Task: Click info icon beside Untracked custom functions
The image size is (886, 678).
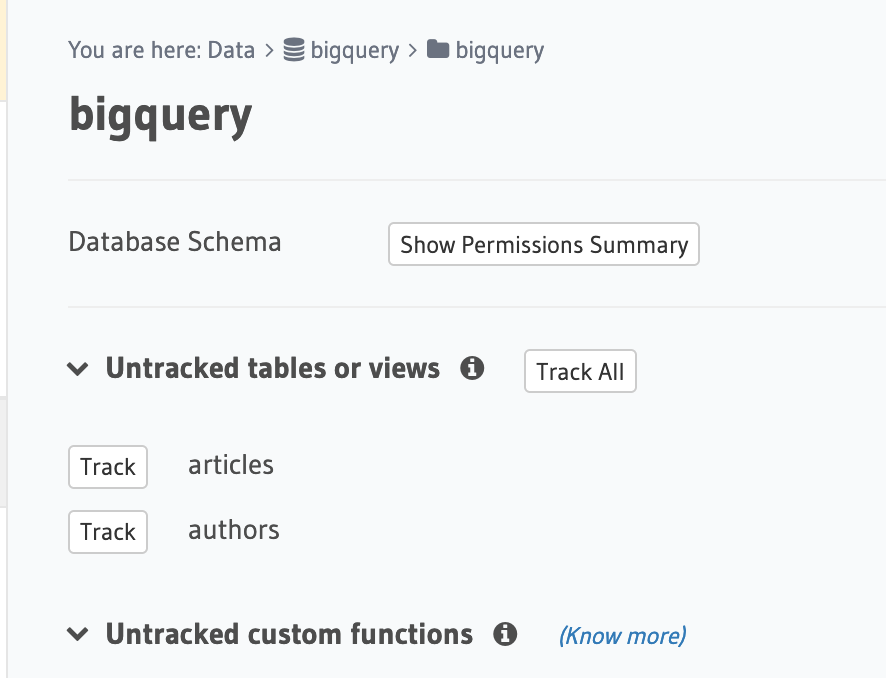Action: click(505, 634)
